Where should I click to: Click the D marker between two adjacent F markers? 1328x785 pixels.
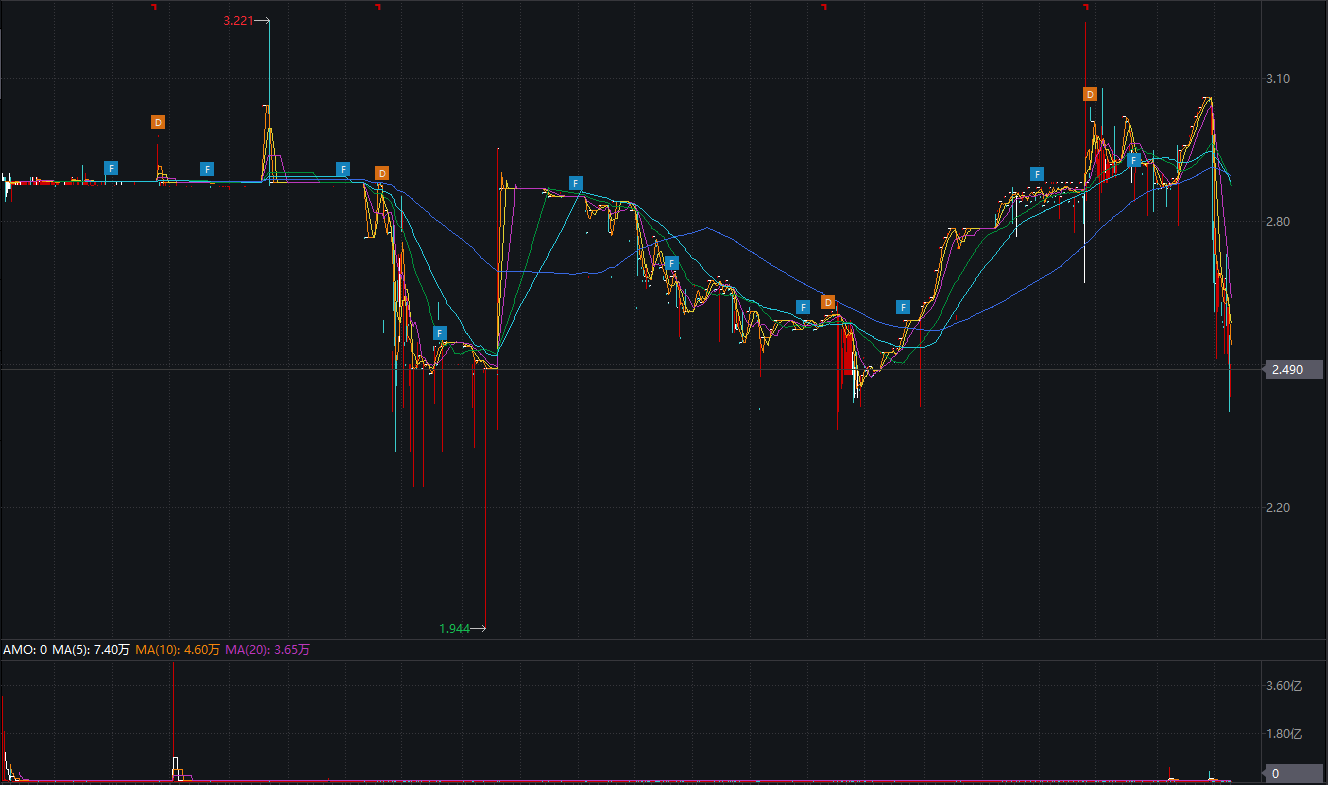(828, 302)
